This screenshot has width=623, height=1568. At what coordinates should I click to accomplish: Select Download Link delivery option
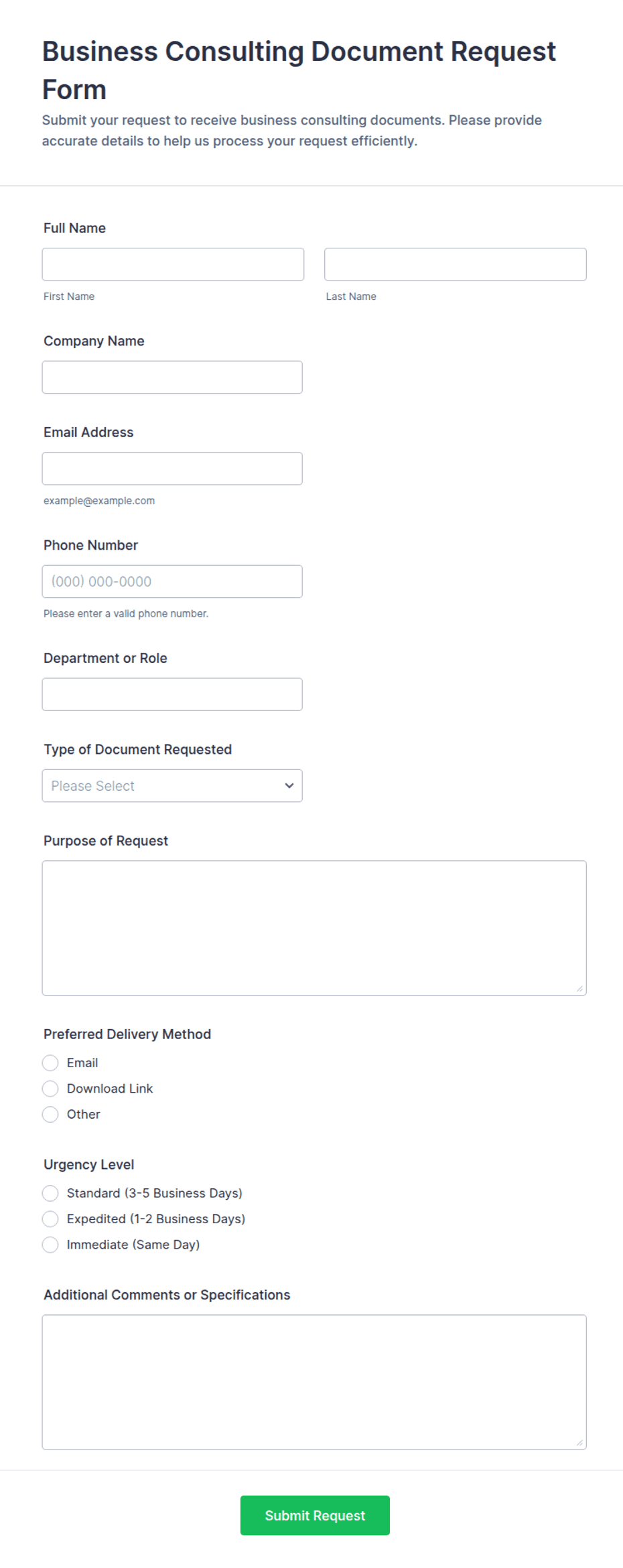click(x=50, y=1089)
